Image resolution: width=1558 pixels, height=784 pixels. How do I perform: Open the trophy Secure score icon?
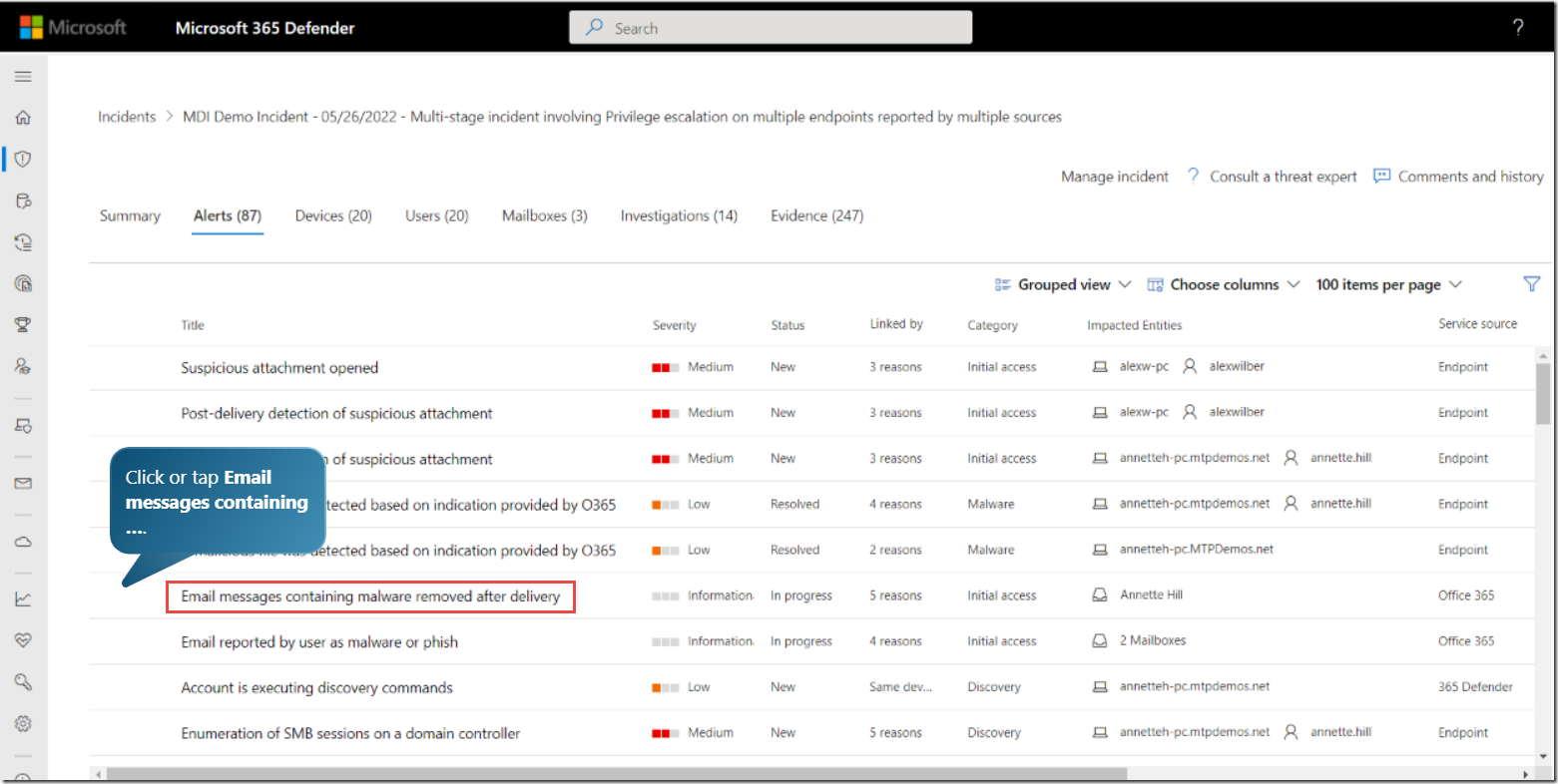(23, 325)
